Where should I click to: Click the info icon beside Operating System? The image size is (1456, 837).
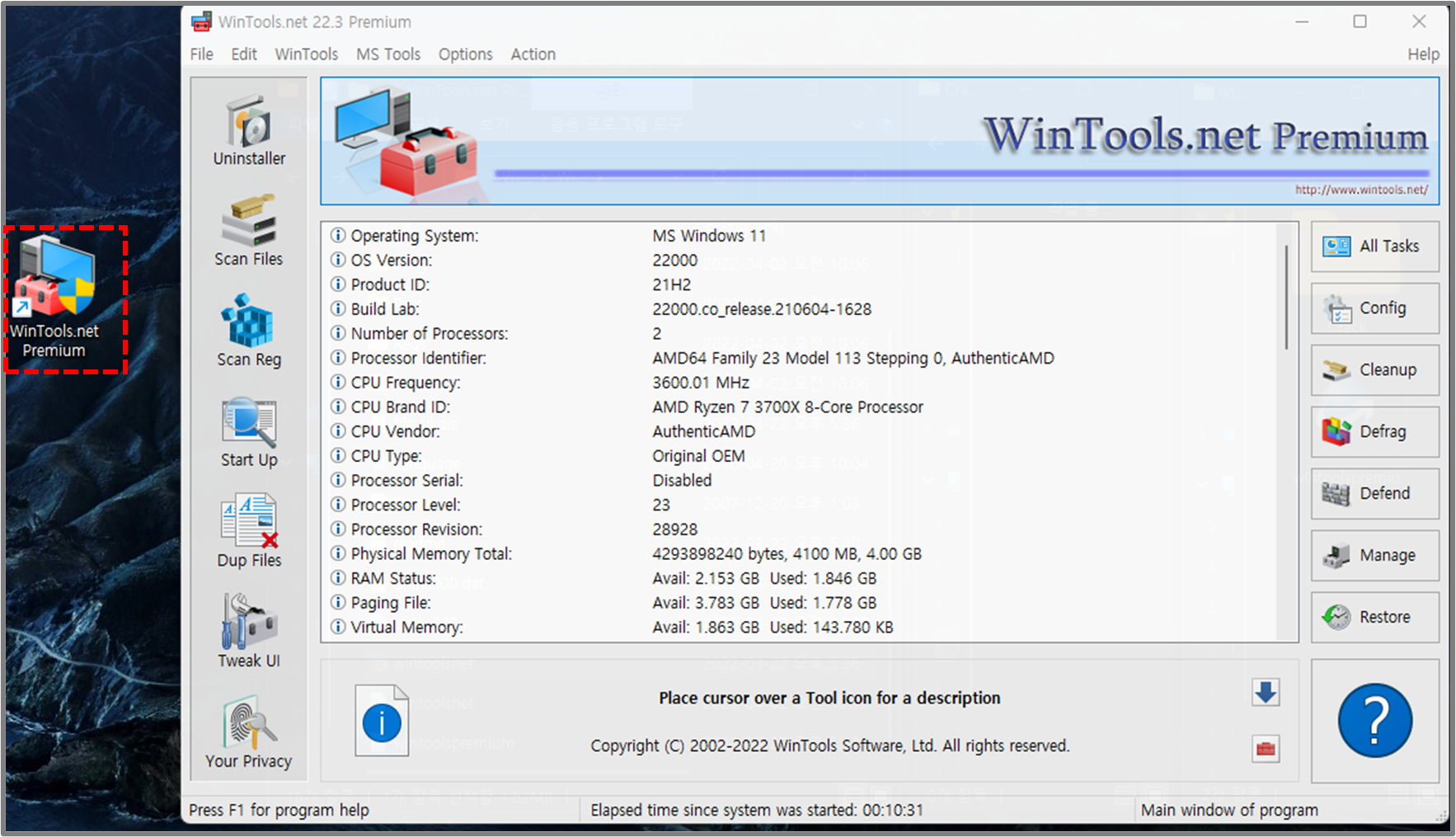(x=338, y=235)
